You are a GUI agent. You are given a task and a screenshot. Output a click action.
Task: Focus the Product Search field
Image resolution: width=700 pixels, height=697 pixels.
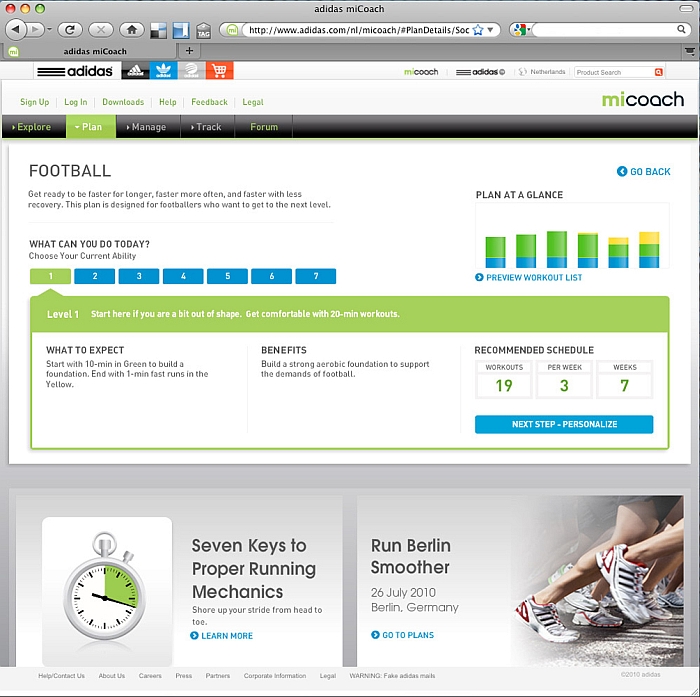[614, 72]
